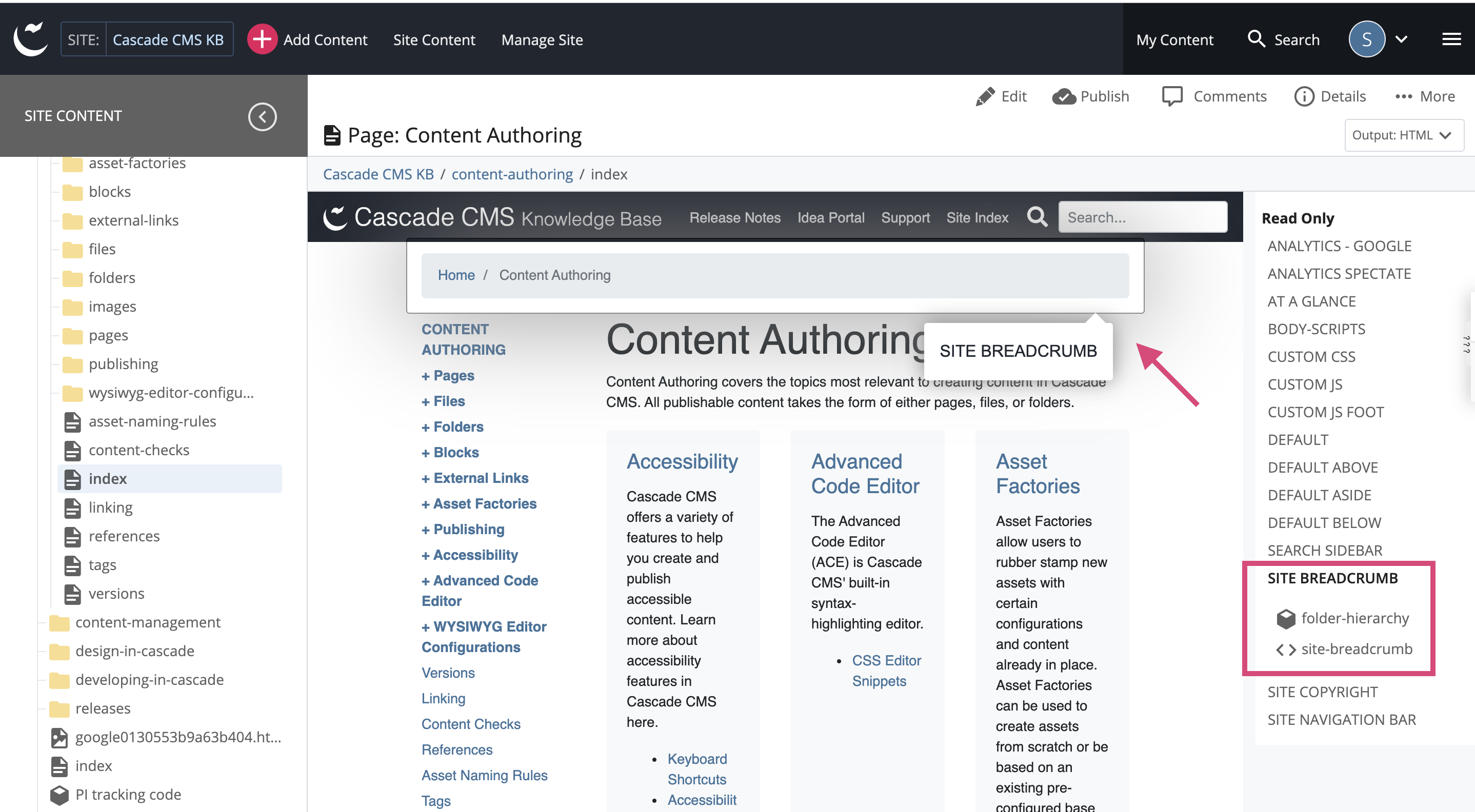Open the user avatar S menu
1475x812 pixels.
tap(1366, 39)
